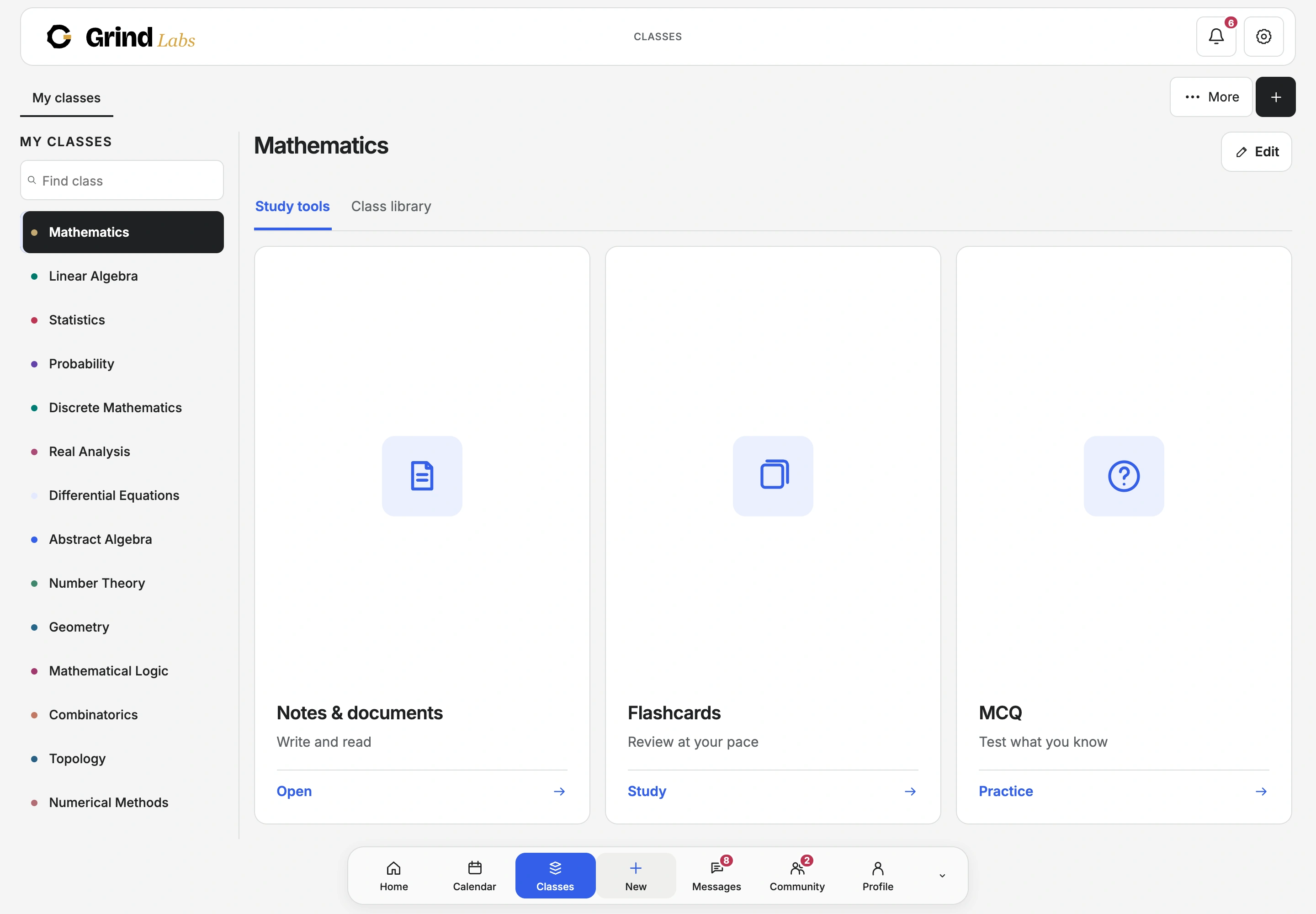Screen dimensions: 1316x914
Task: Click the Open link on Notes card
Action: 294,792
